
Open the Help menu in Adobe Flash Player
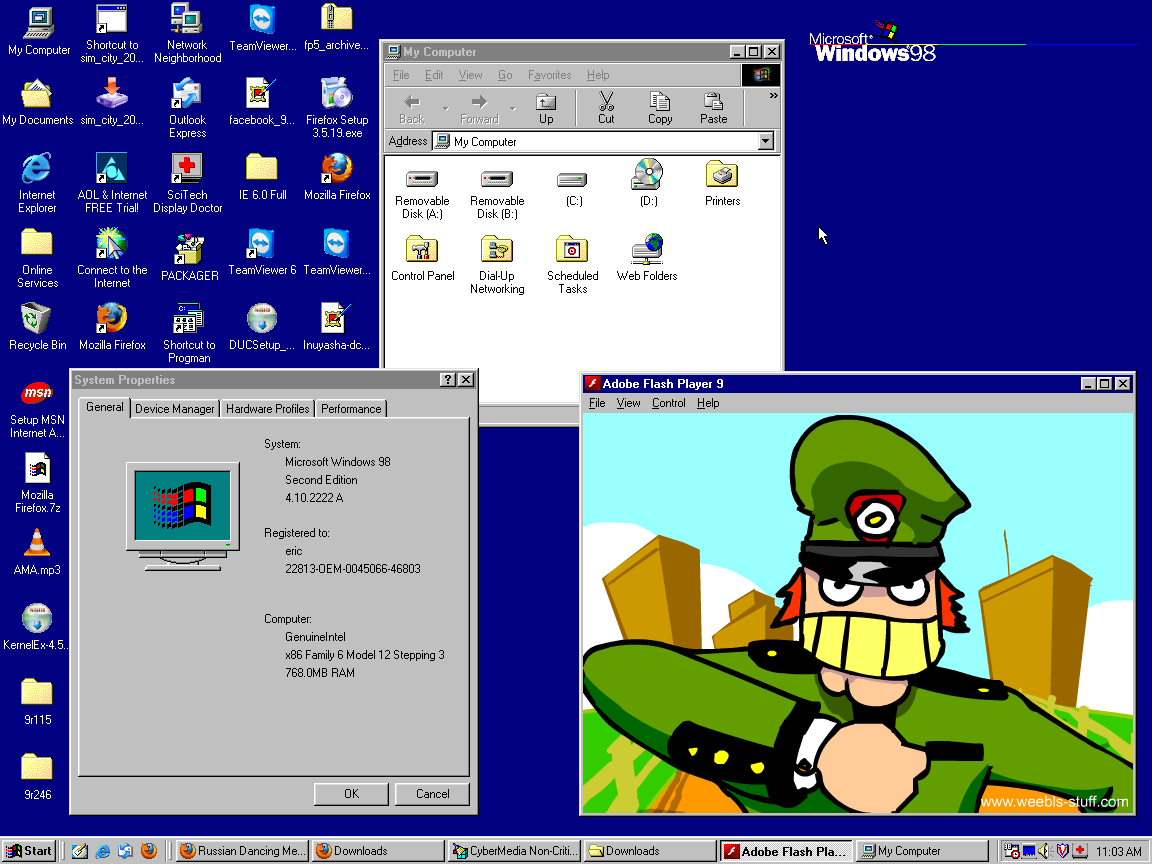pyautogui.click(x=708, y=403)
